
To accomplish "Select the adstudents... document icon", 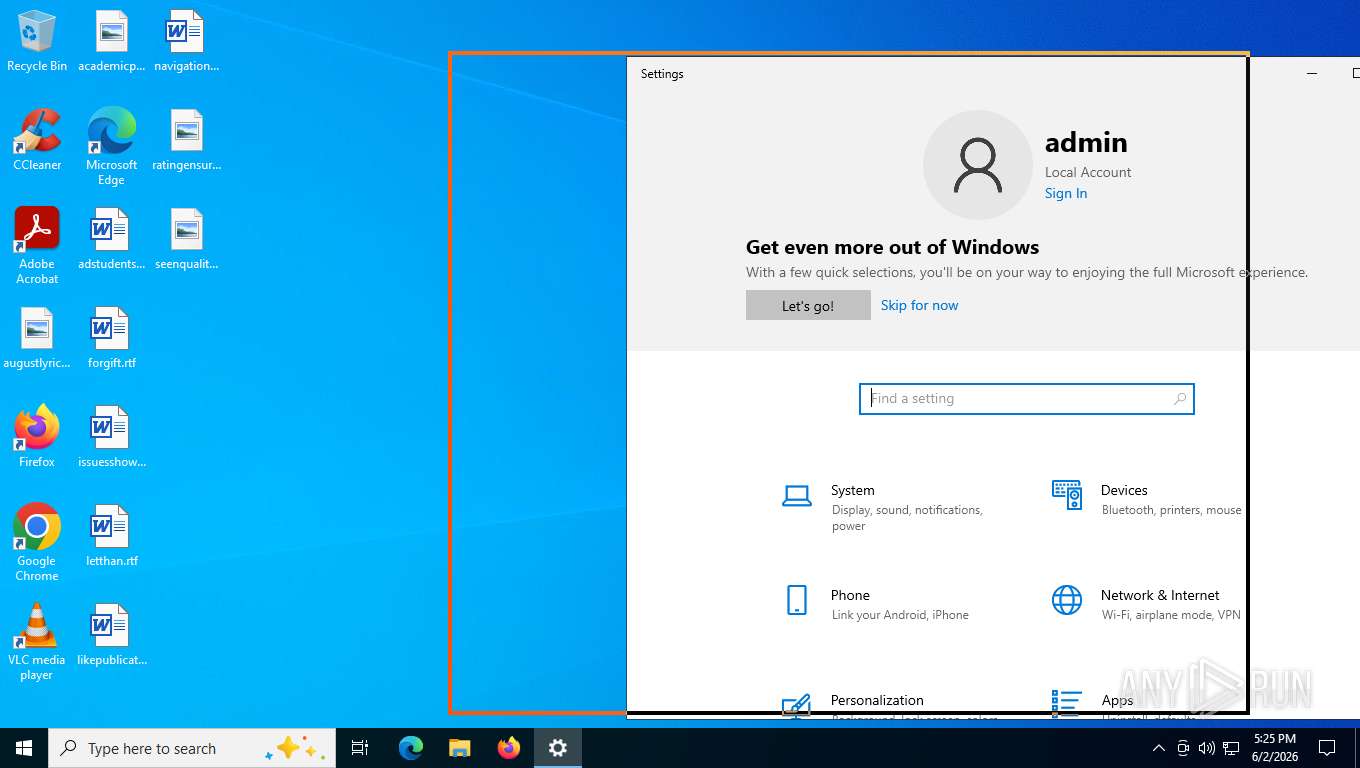I will (x=111, y=239).
